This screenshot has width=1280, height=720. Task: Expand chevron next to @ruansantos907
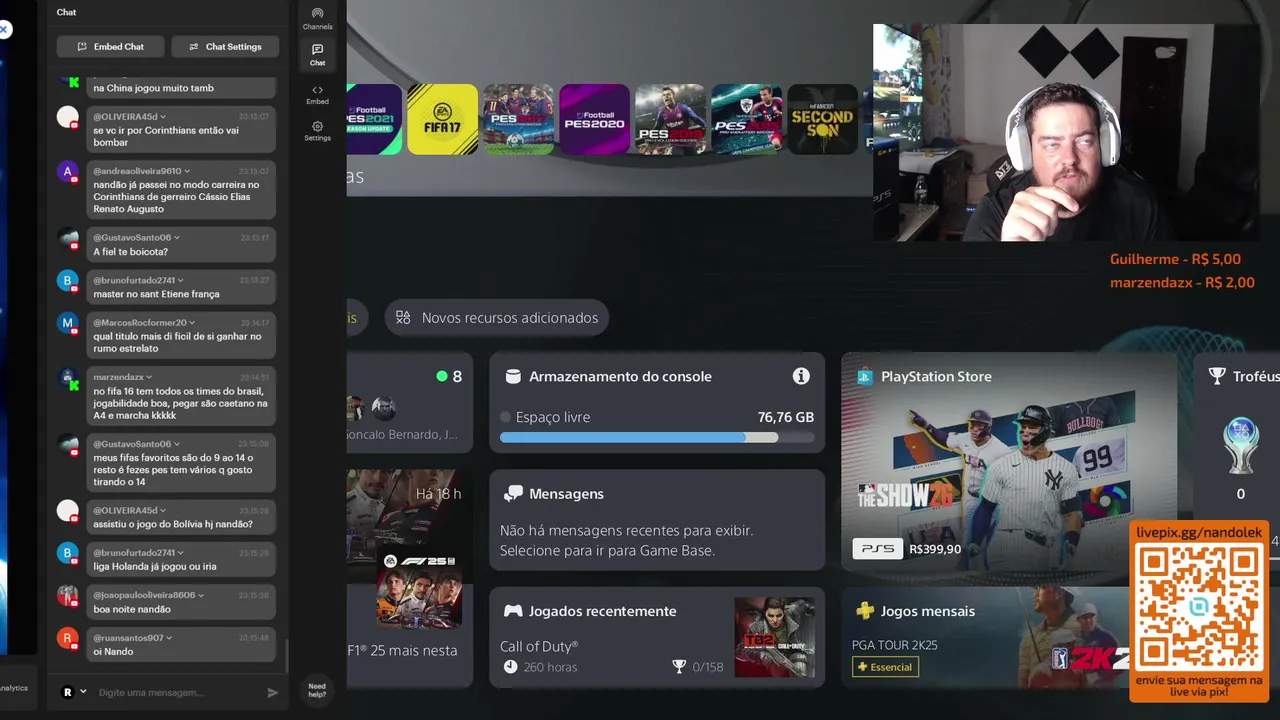click(169, 638)
